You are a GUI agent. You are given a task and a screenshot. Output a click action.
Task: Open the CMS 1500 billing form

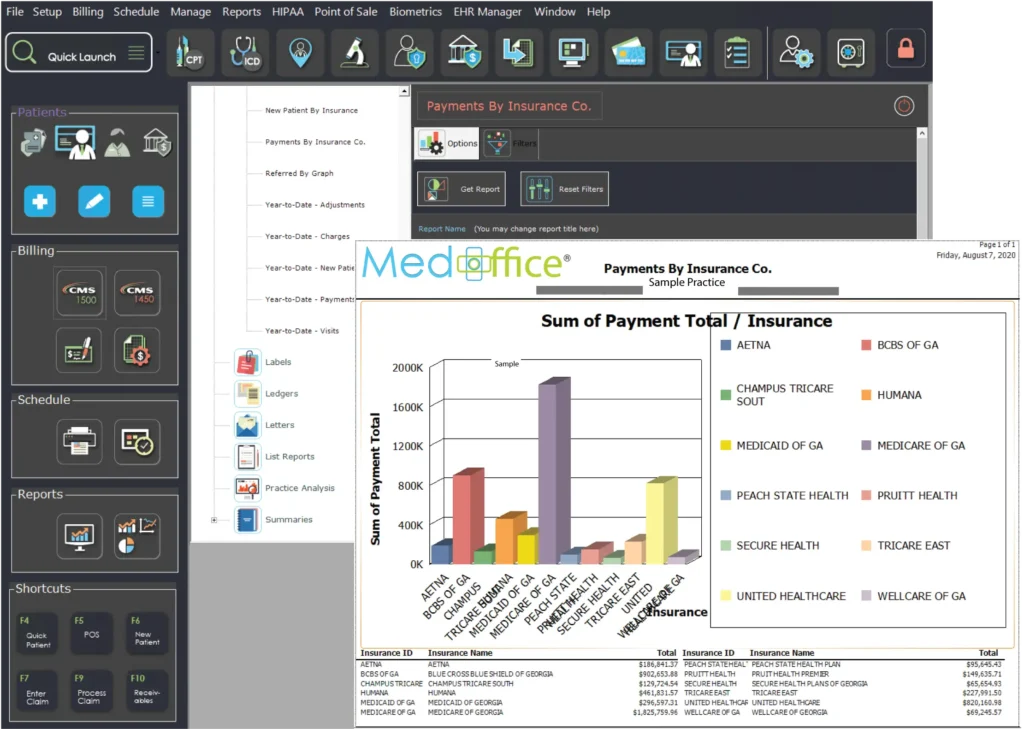click(x=79, y=294)
